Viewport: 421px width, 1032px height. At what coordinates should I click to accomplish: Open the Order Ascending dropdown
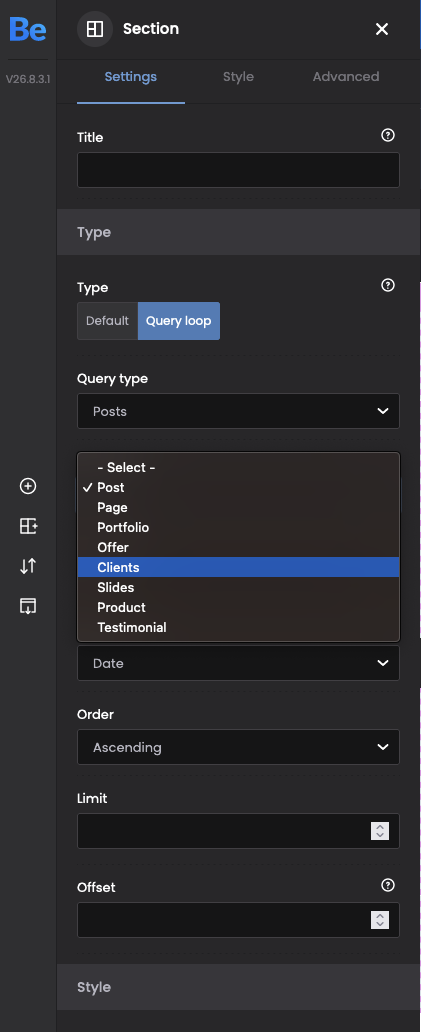tap(238, 747)
